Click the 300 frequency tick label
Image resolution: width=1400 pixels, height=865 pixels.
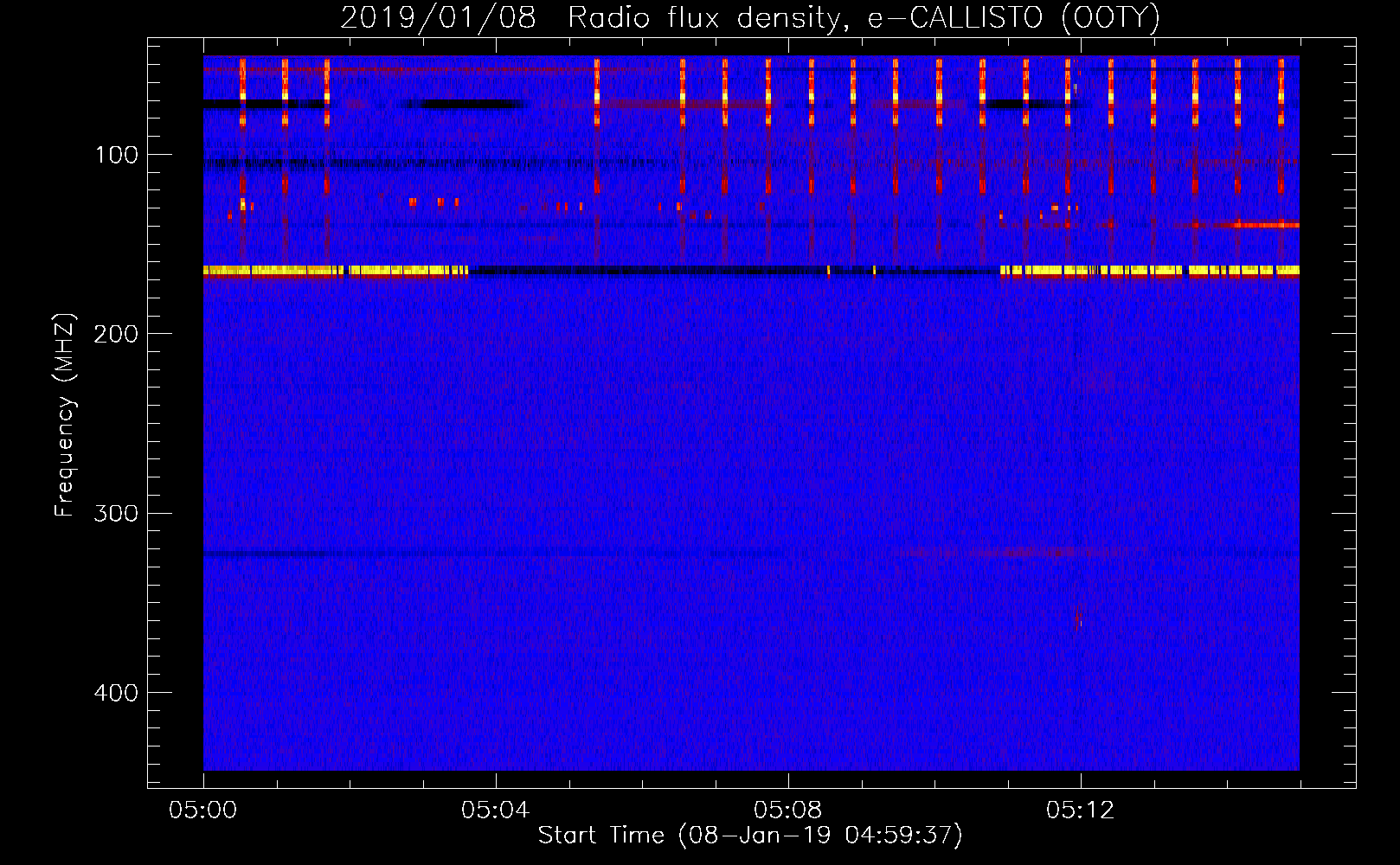pos(116,514)
